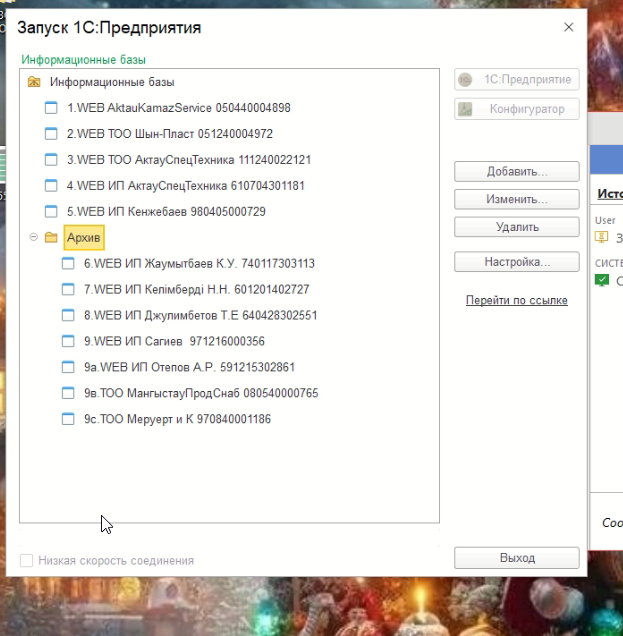Select 4.WEB ИП АктауСпецТехника 610704301181

186,186
